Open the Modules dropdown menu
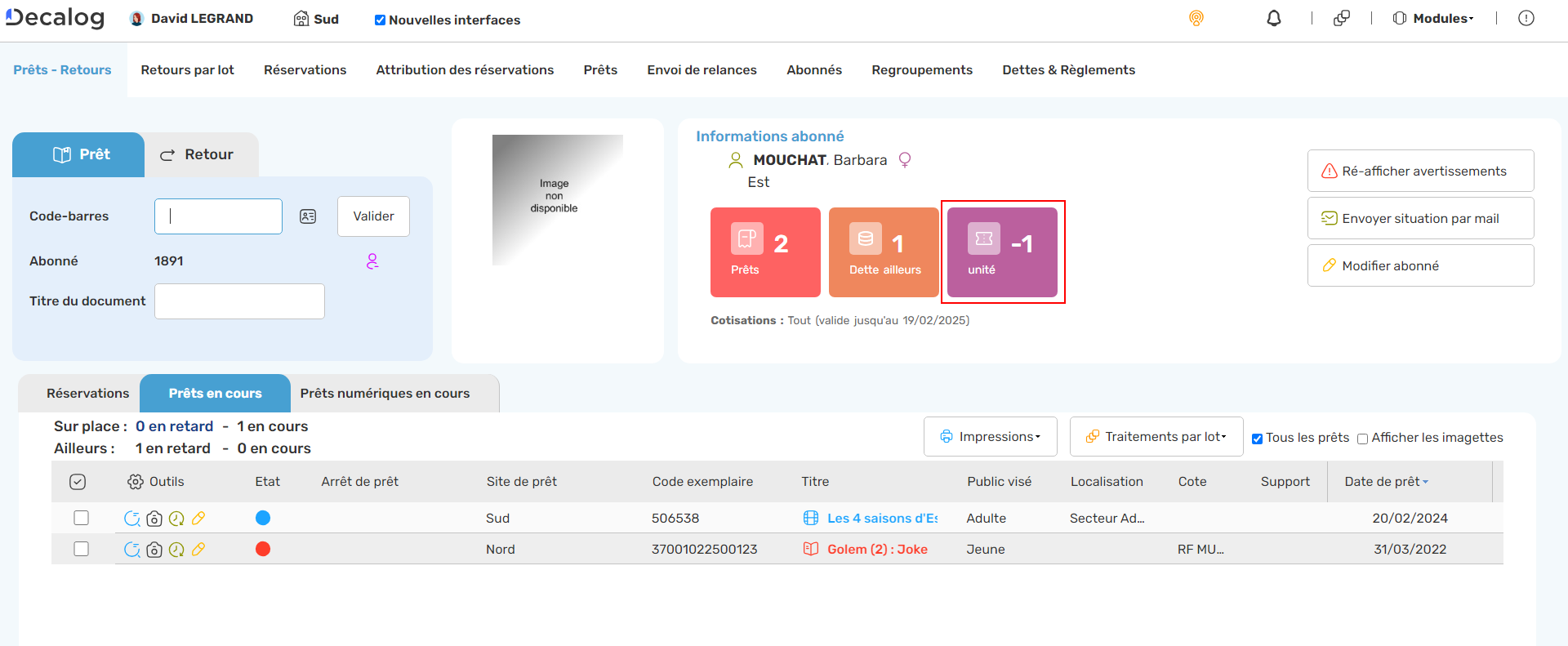Screen dimensions: 1568x646 (1433, 19)
